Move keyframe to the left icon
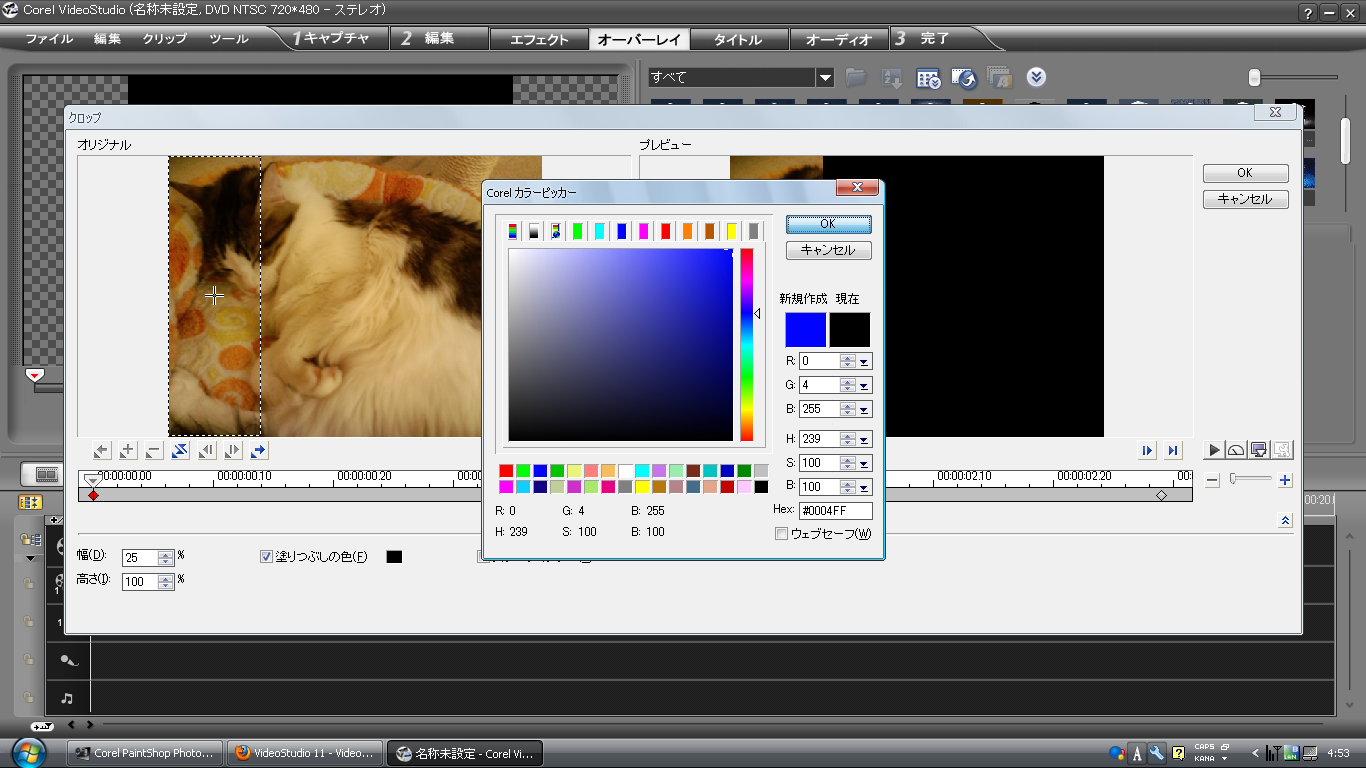 (206, 451)
